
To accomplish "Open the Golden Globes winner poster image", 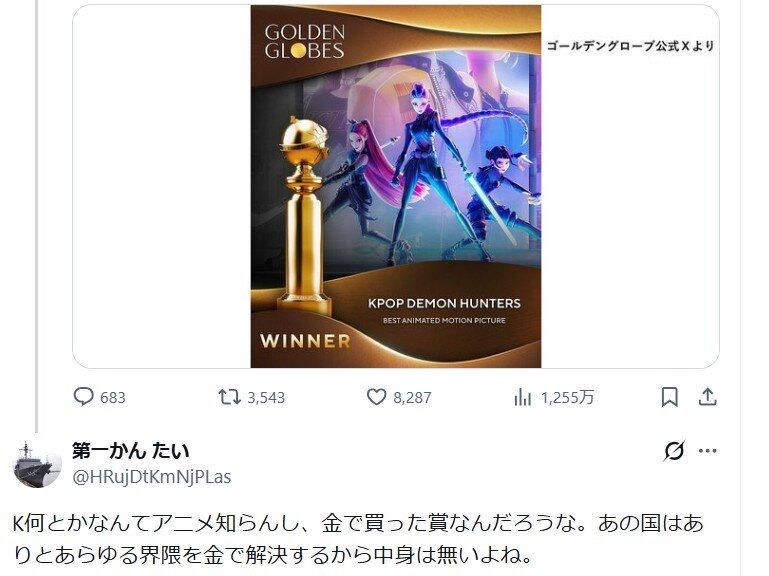I will click(x=396, y=186).
